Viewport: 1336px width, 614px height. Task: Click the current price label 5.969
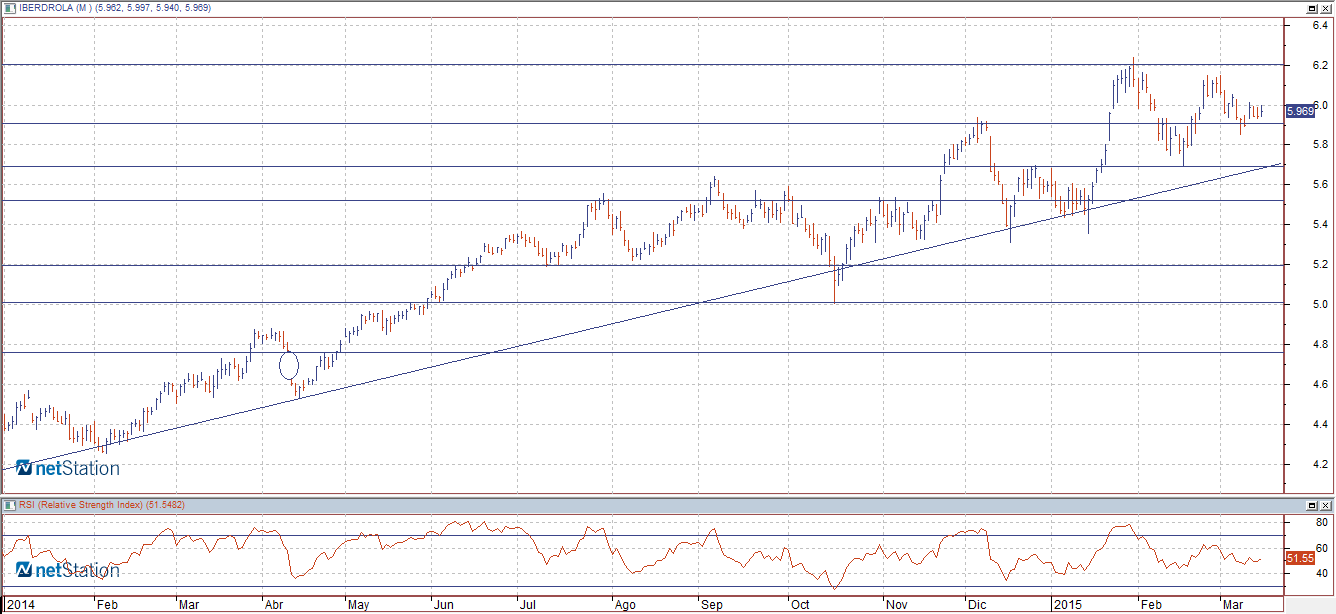click(x=1299, y=111)
